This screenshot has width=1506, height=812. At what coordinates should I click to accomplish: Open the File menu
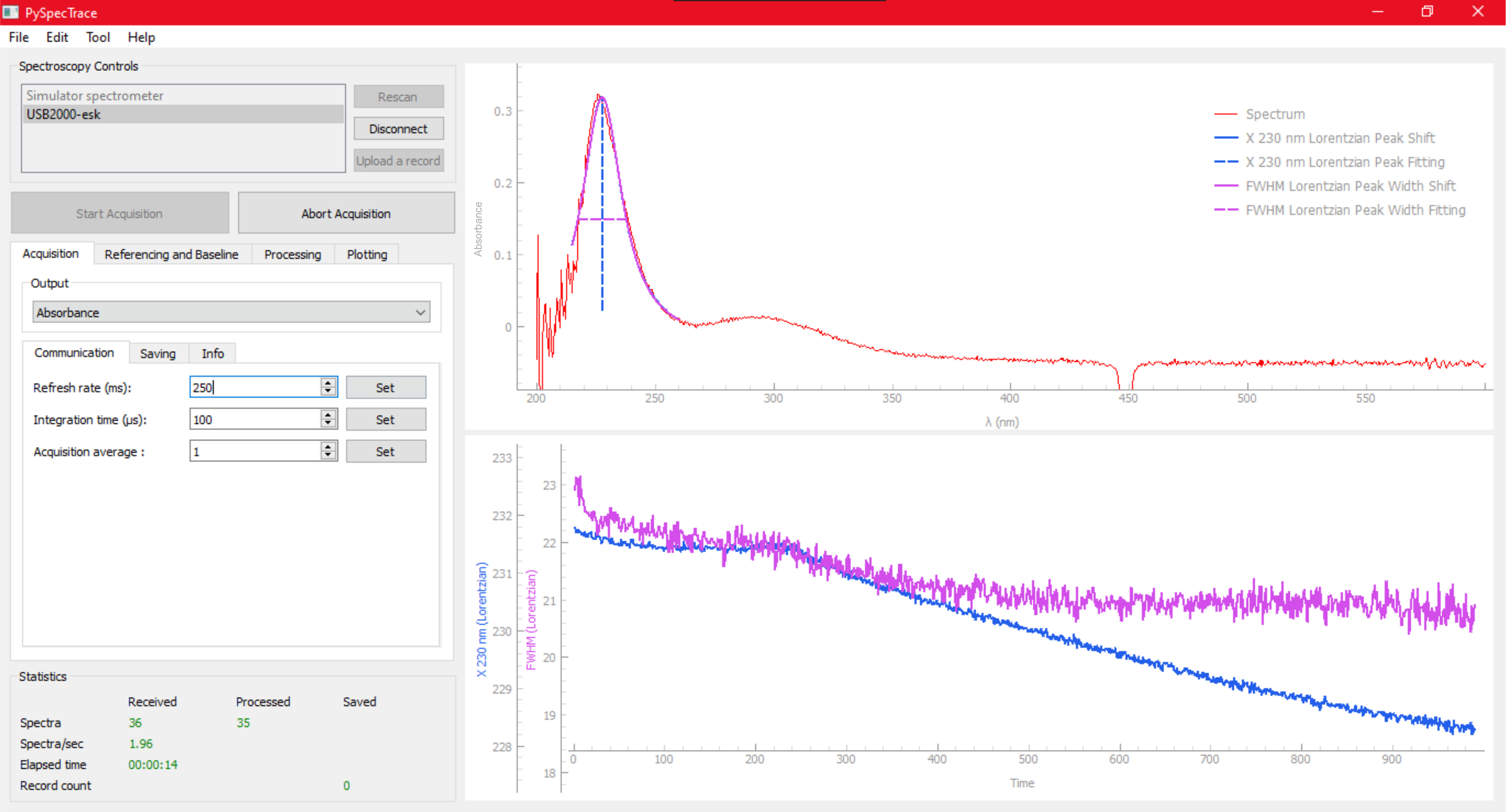(x=19, y=37)
